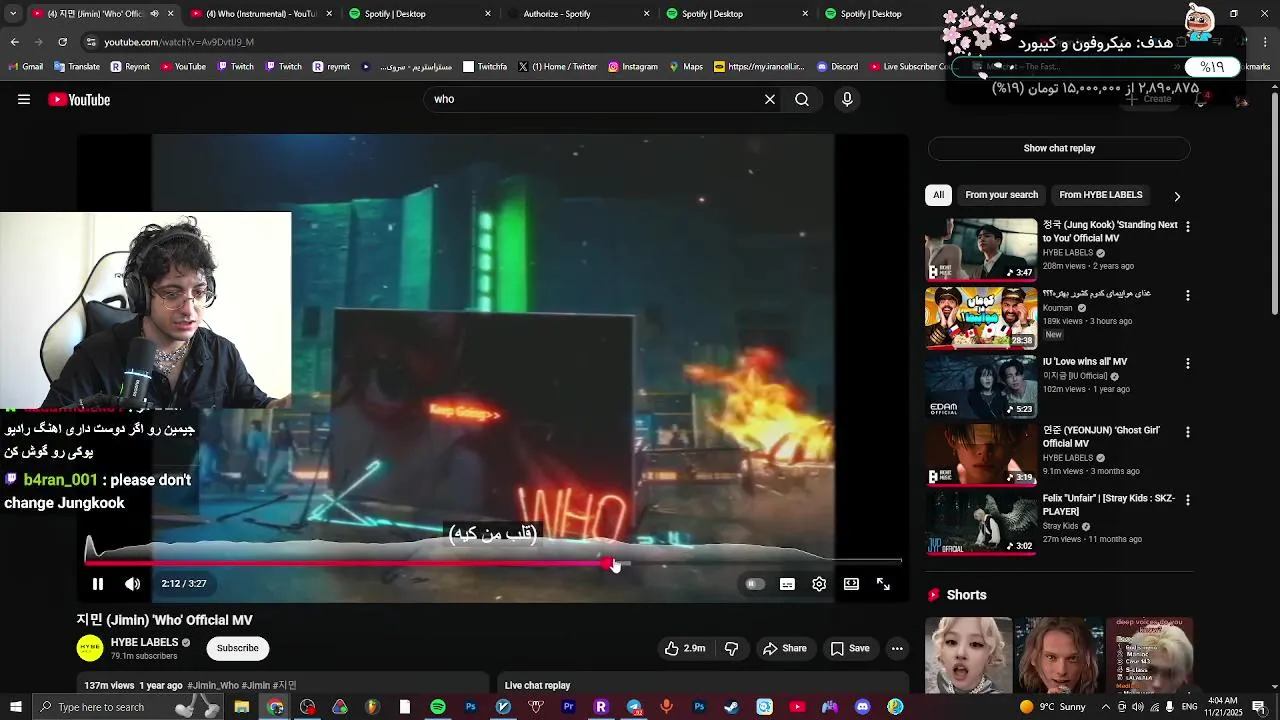Screen dimensions: 1280x720
Task: Open options for Jung Kook video
Action: pos(1188,227)
